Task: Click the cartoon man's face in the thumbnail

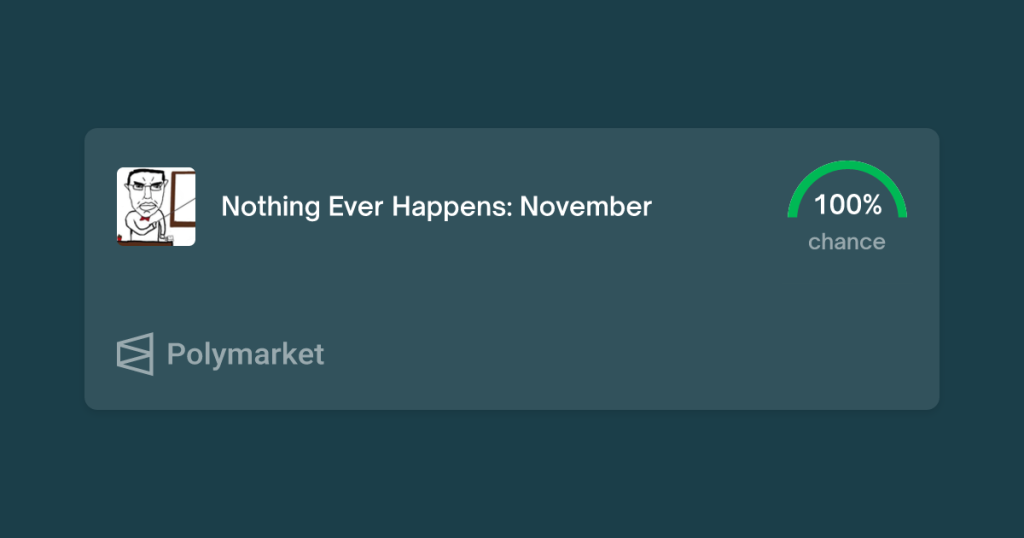Action: tap(146, 190)
